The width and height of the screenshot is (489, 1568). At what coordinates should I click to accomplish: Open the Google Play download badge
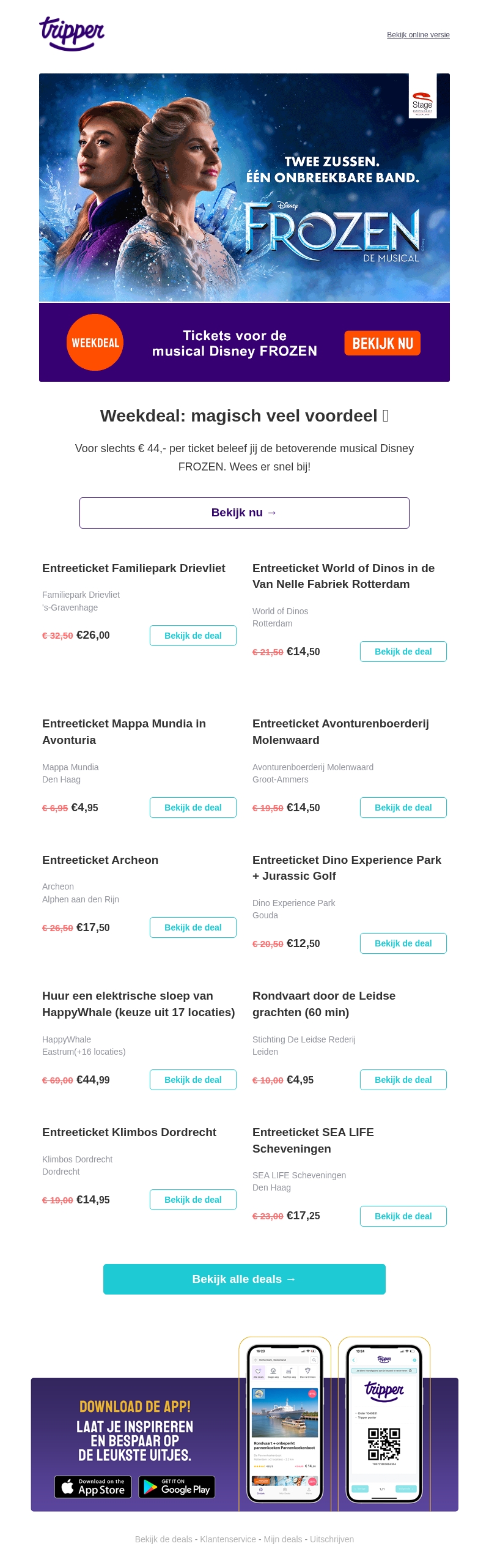pyautogui.click(x=177, y=1487)
